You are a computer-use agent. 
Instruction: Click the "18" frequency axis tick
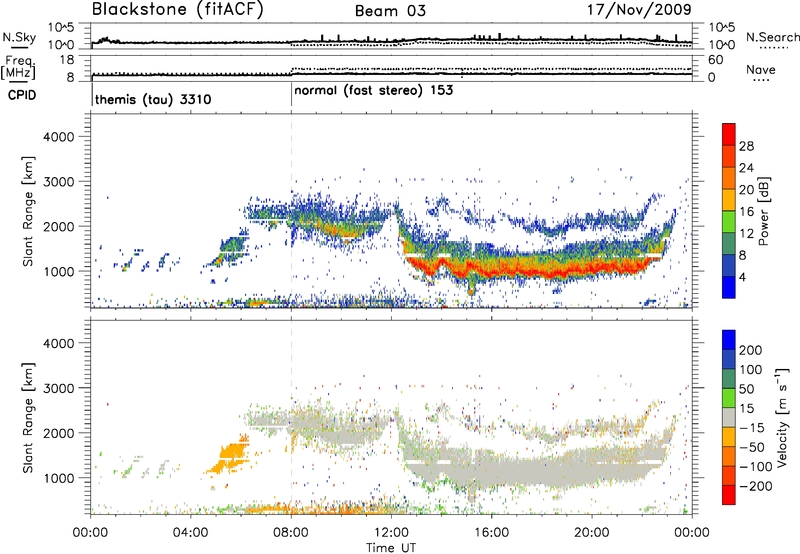click(x=67, y=60)
